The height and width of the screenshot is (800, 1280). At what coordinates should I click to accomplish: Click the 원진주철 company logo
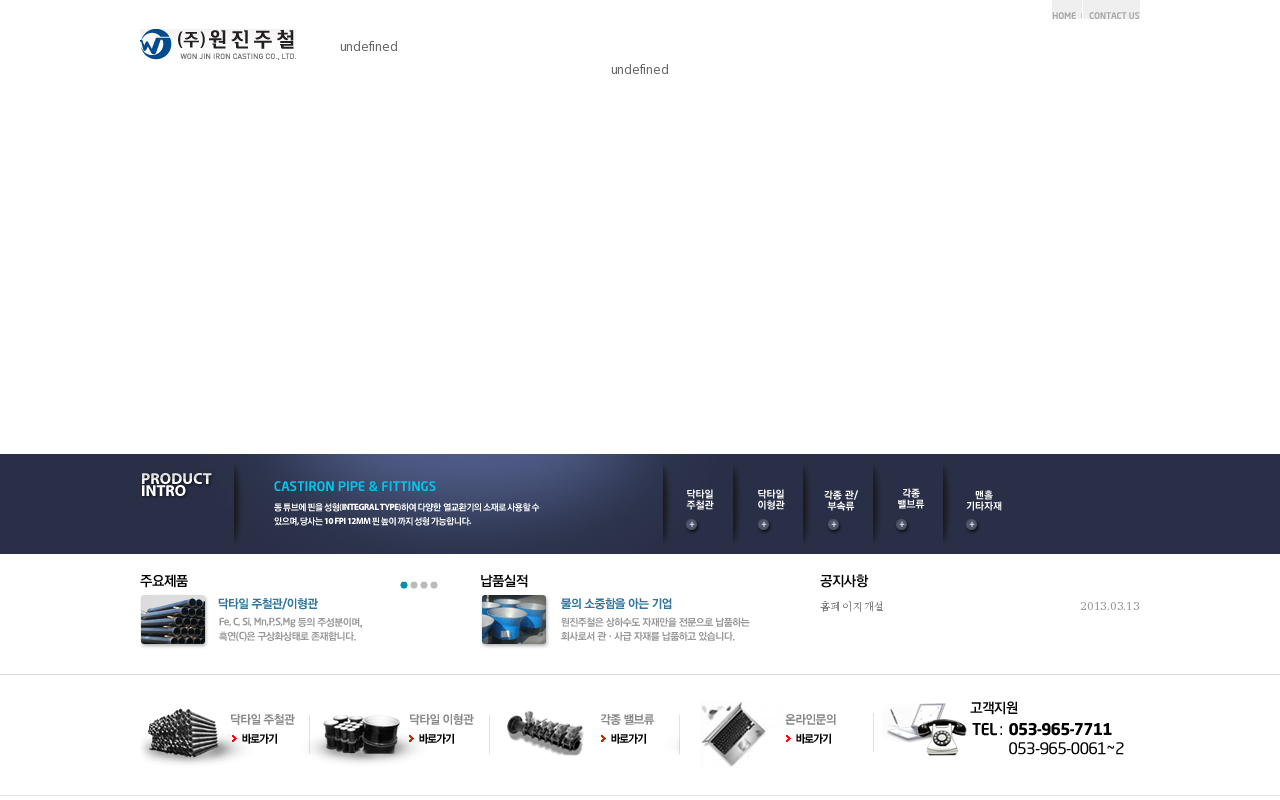click(x=218, y=44)
